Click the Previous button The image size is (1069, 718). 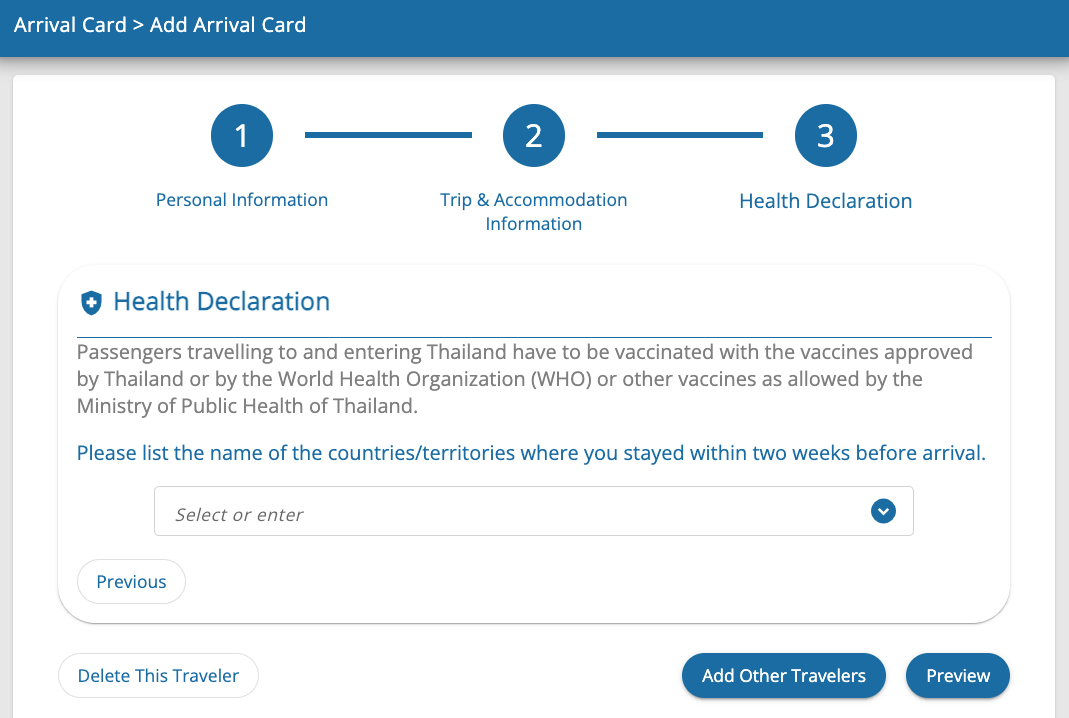(131, 581)
